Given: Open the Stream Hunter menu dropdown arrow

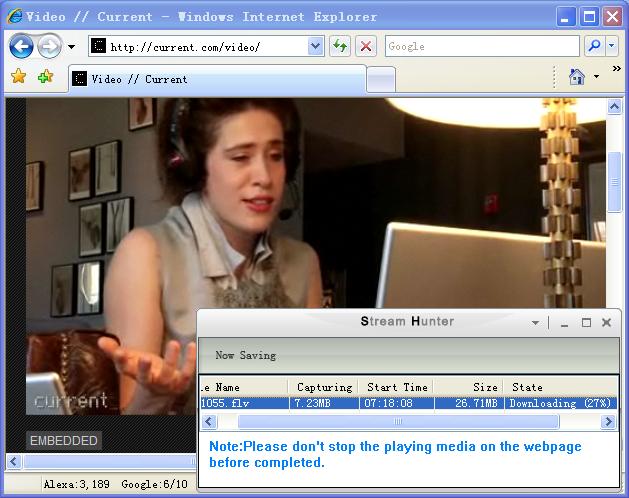Looking at the screenshot, I should pyautogui.click(x=535, y=323).
